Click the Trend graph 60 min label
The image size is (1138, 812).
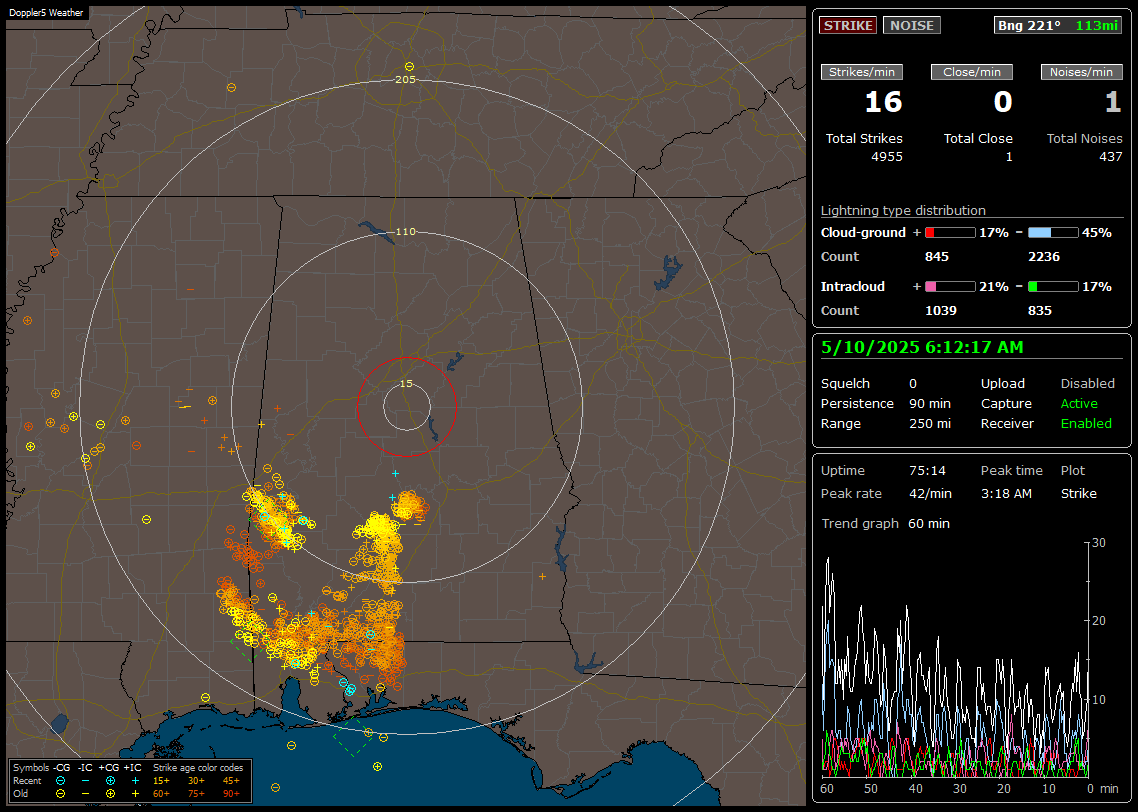(x=885, y=524)
